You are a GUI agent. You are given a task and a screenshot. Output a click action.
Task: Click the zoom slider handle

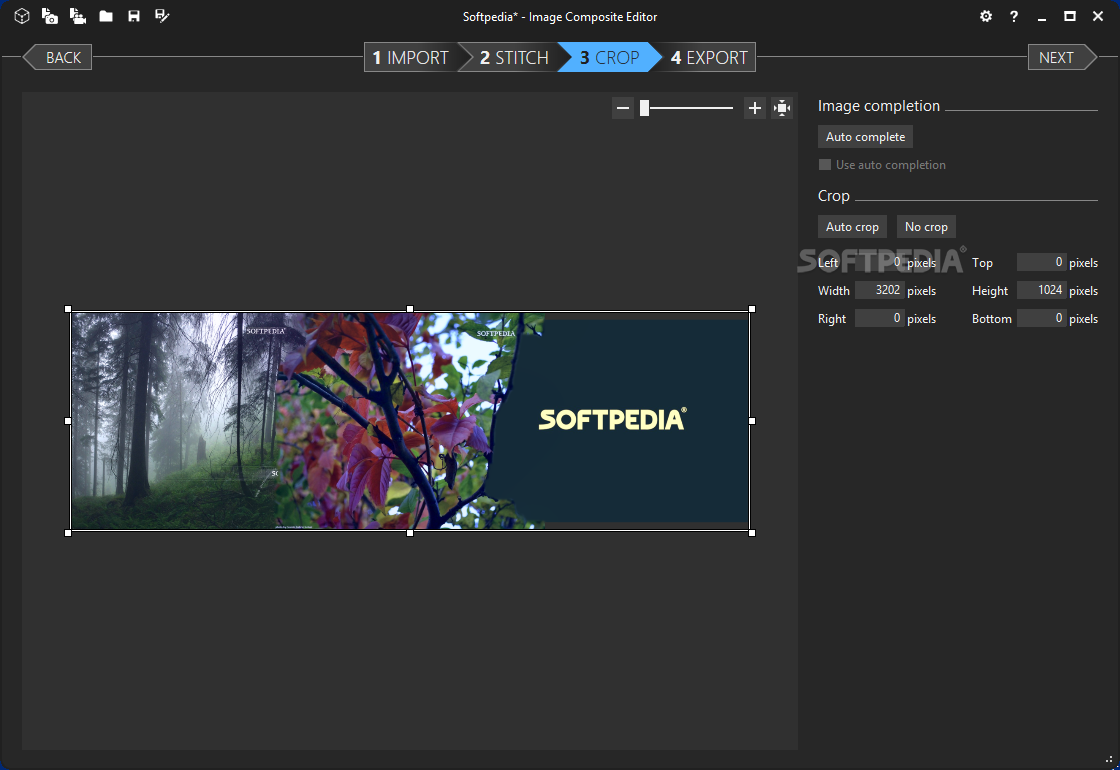click(644, 108)
